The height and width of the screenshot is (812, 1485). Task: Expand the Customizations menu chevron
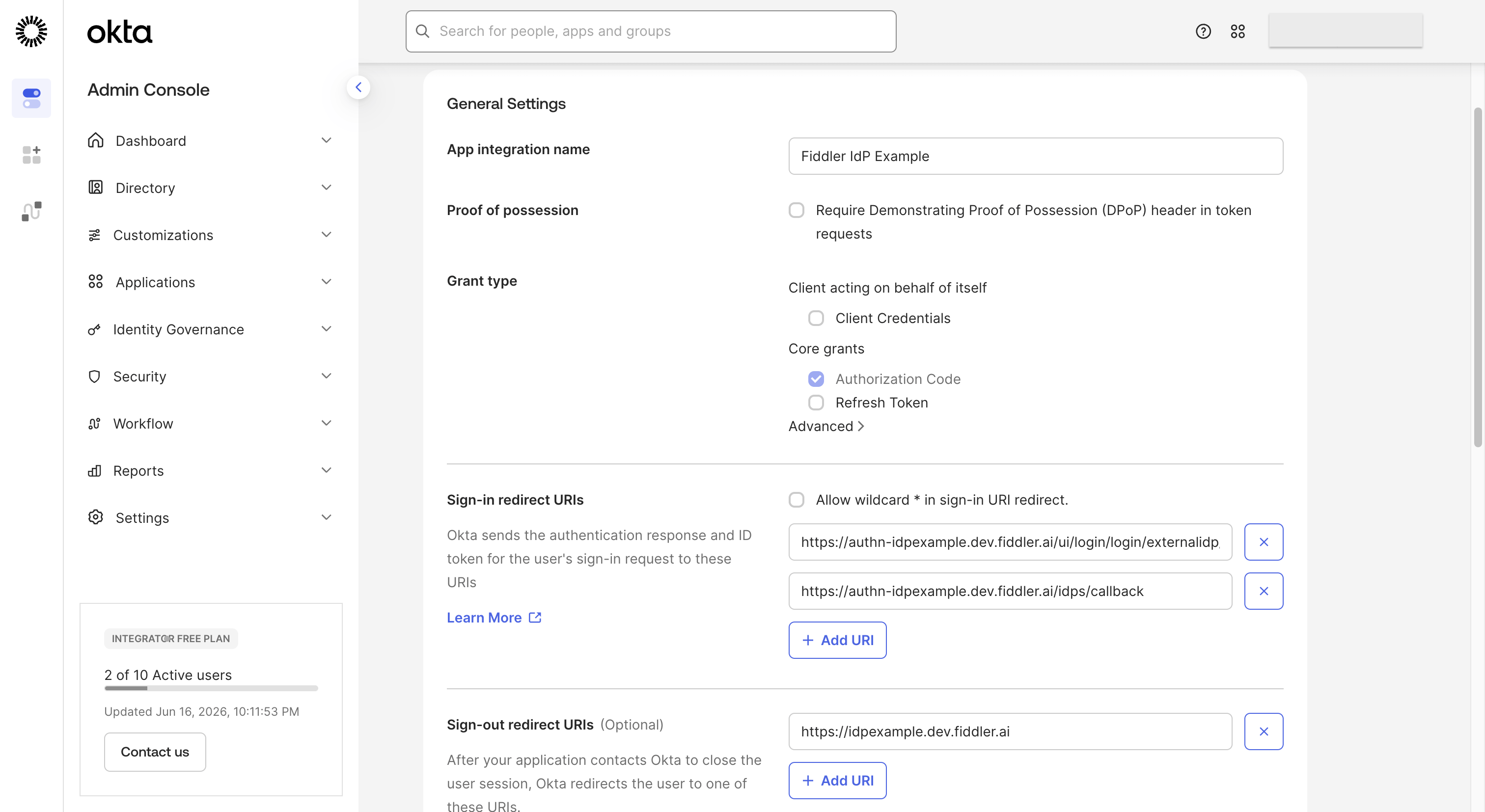326,235
